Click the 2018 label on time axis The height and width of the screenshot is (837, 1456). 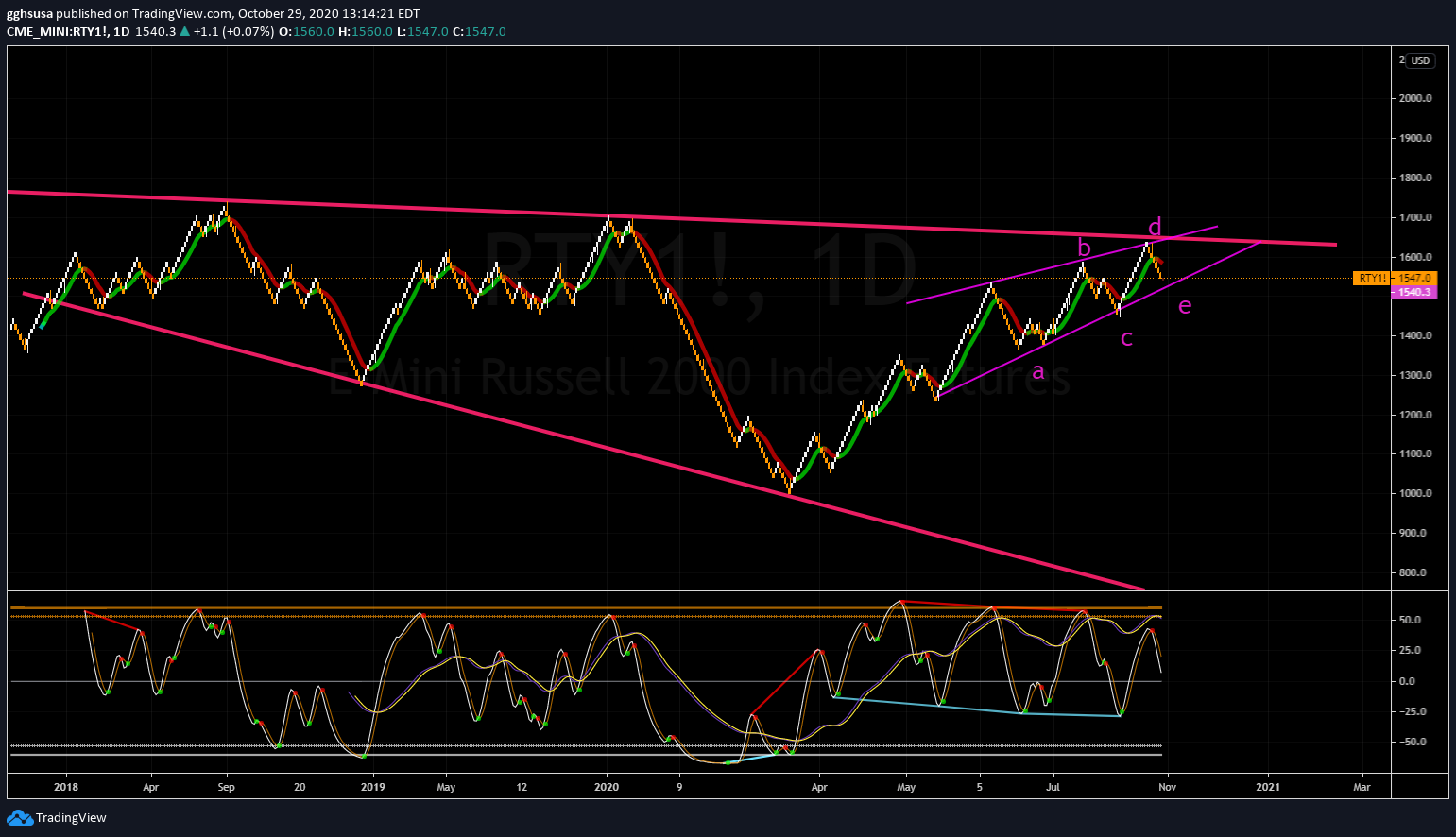pyautogui.click(x=66, y=786)
